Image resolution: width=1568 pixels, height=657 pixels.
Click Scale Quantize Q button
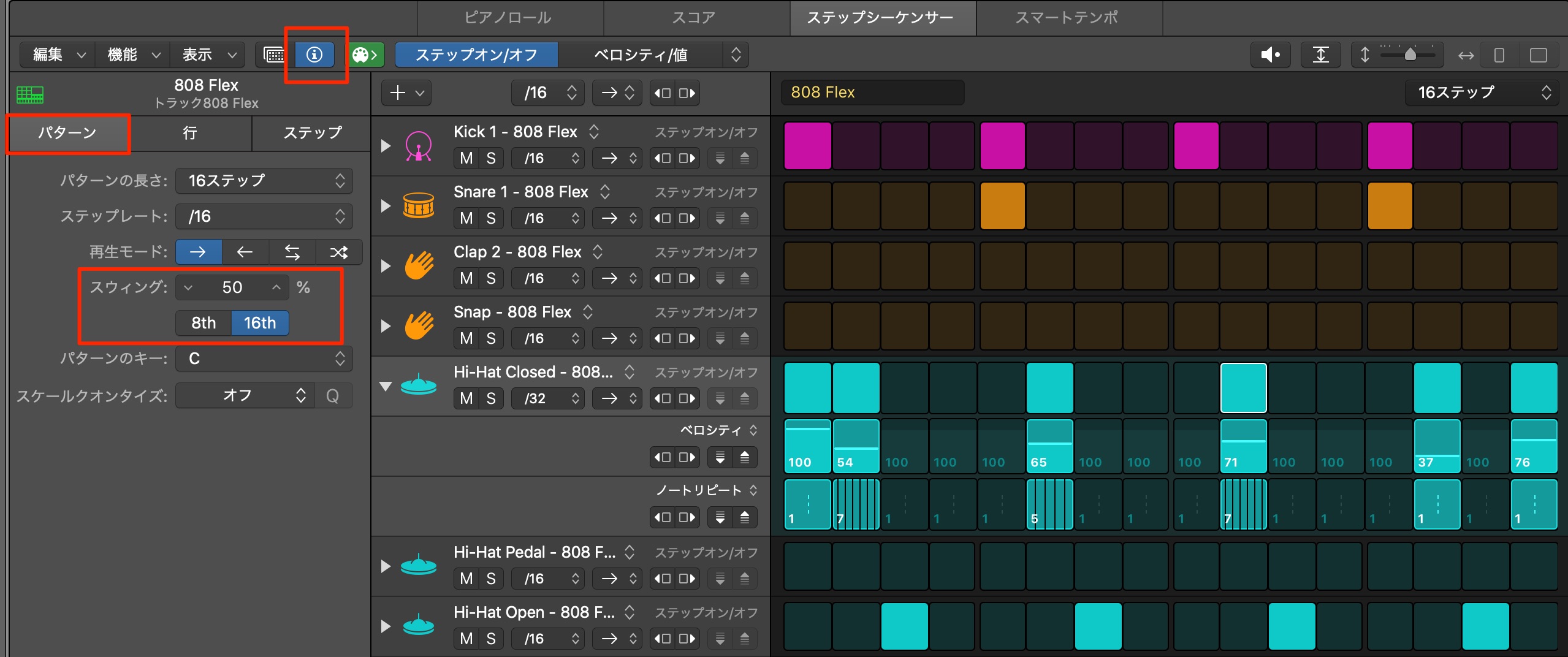click(333, 395)
